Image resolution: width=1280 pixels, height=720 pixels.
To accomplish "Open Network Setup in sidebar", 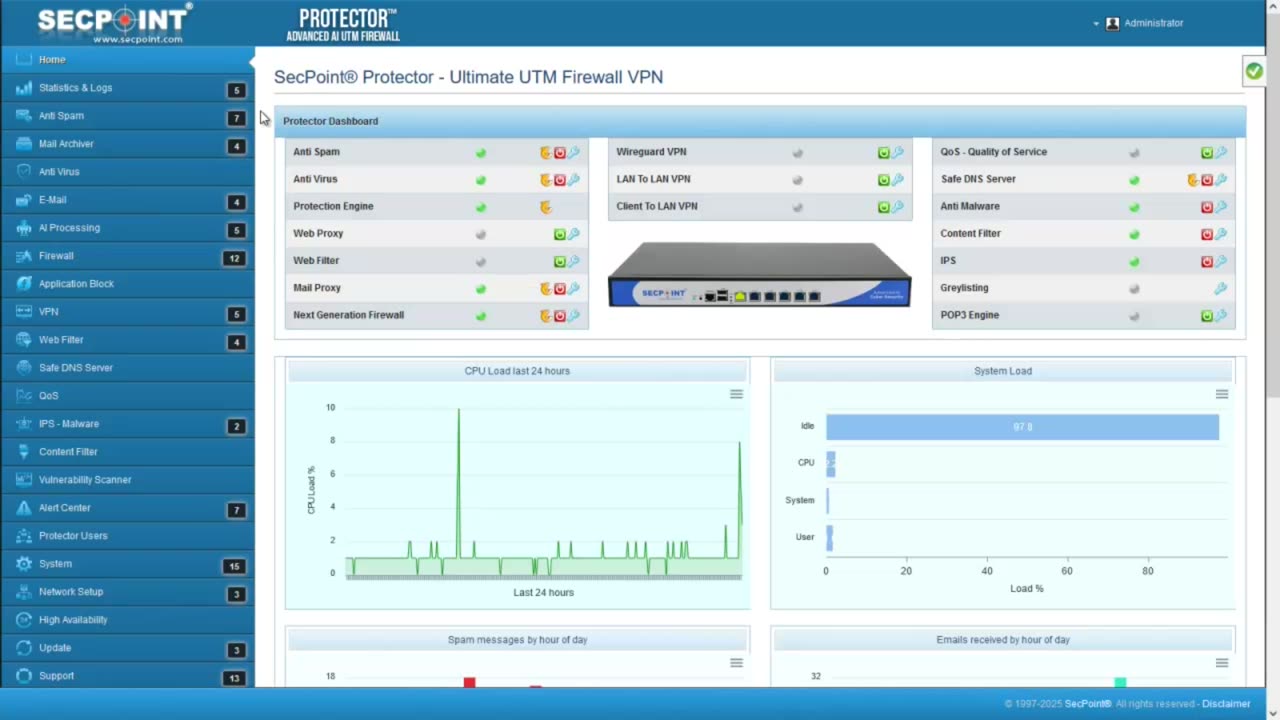I will 127,592.
